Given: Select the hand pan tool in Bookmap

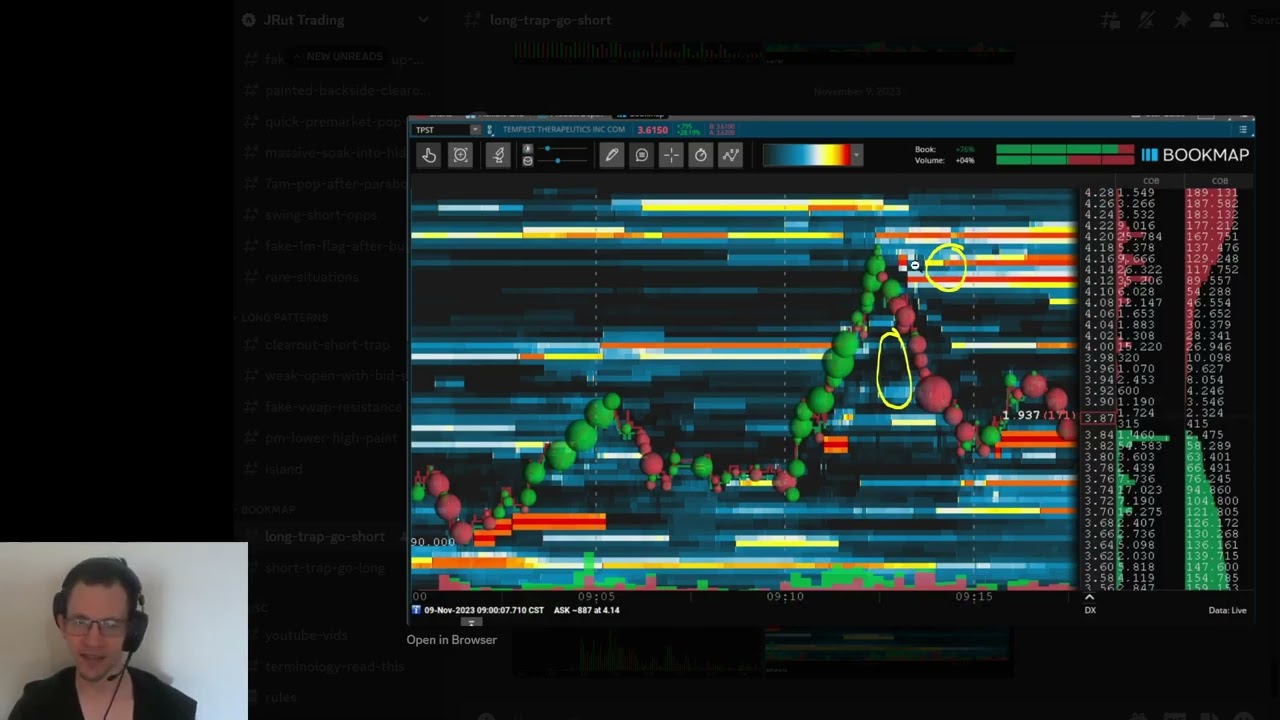Looking at the screenshot, I should click(x=429, y=155).
